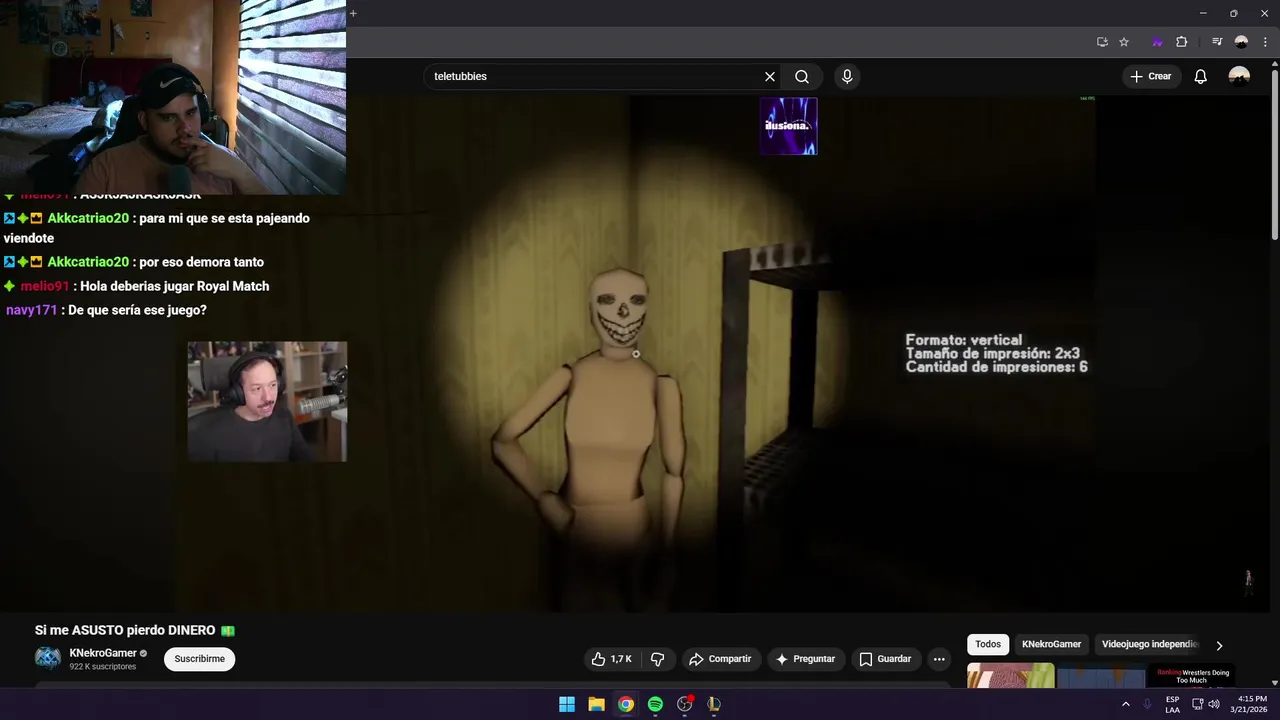Screen dimensions: 1280x720
Task: Bookmark this page with the star
Action: [1124, 42]
